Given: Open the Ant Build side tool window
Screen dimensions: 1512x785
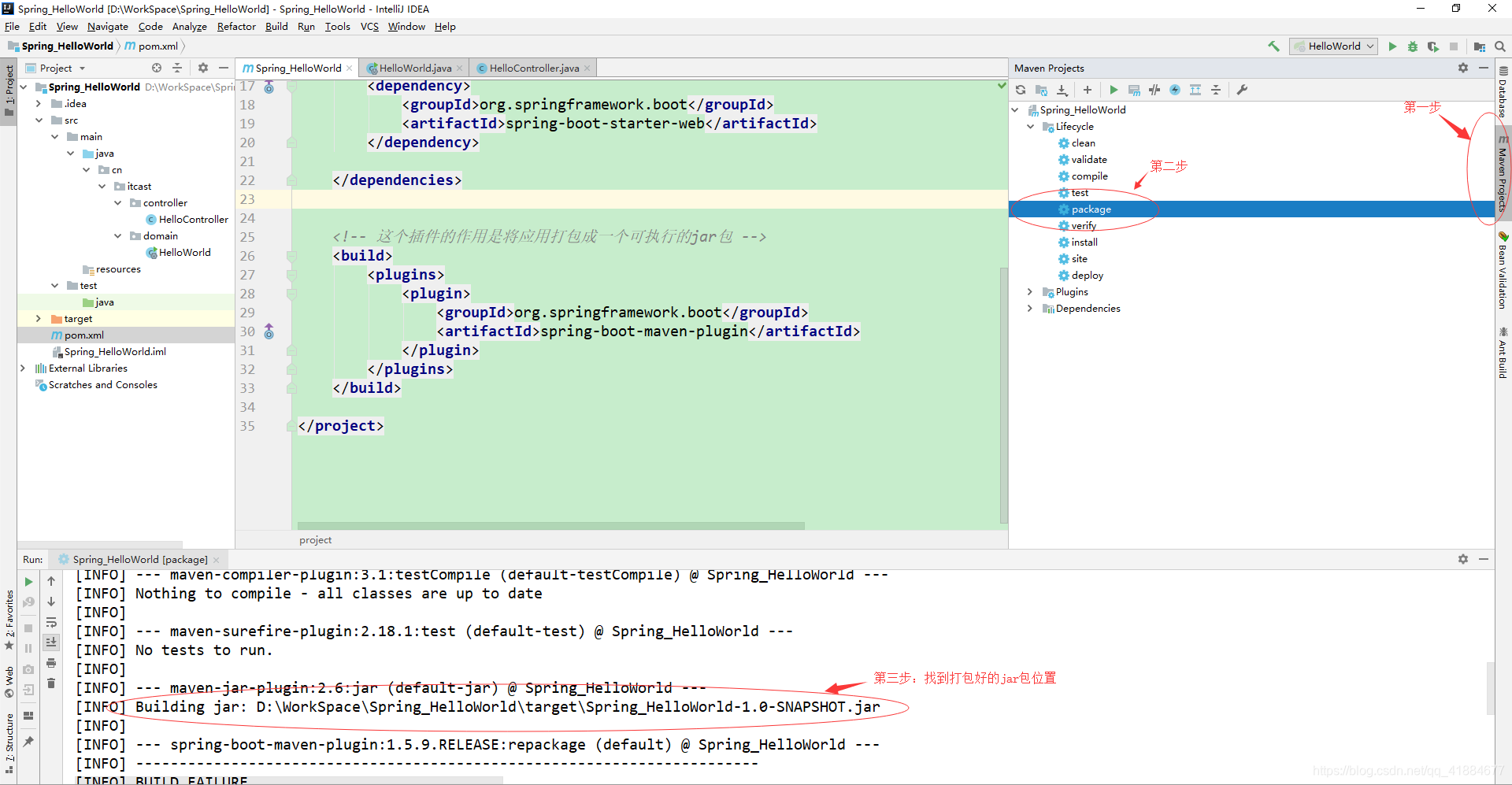Looking at the screenshot, I should click(1503, 353).
